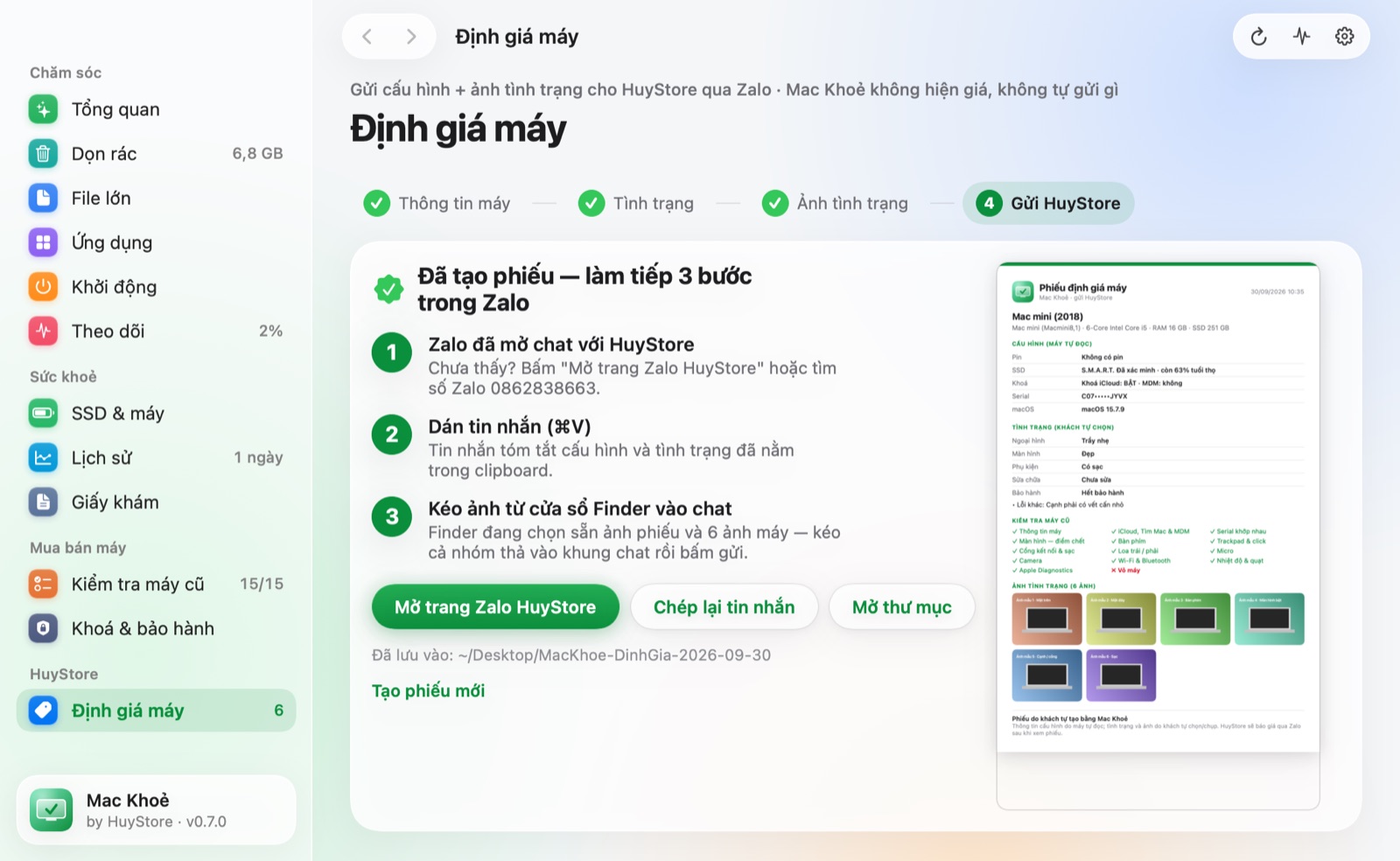This screenshot has width=1400, height=861.
Task: Click the Định giá máy price tag icon
Action: [x=43, y=710]
